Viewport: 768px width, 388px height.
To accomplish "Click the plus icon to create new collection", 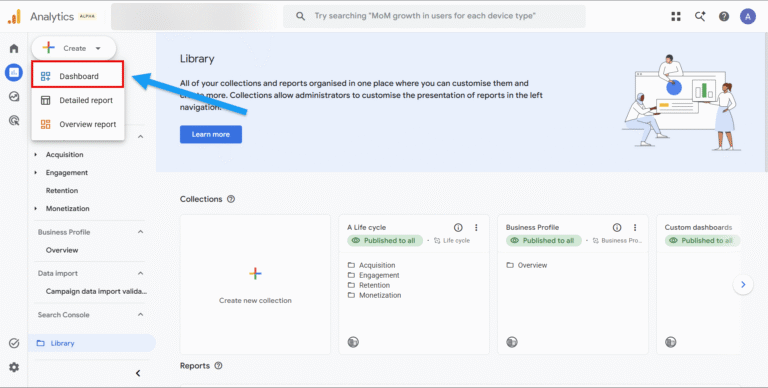I will [255, 273].
